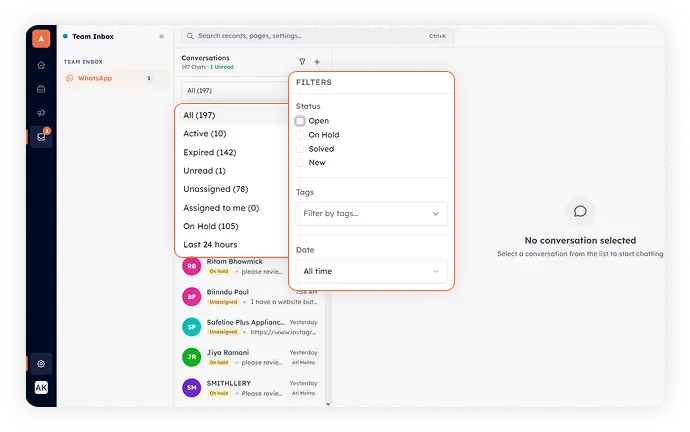The height and width of the screenshot is (432, 690).
Task: Click the BP avatar circle
Action: (191, 297)
